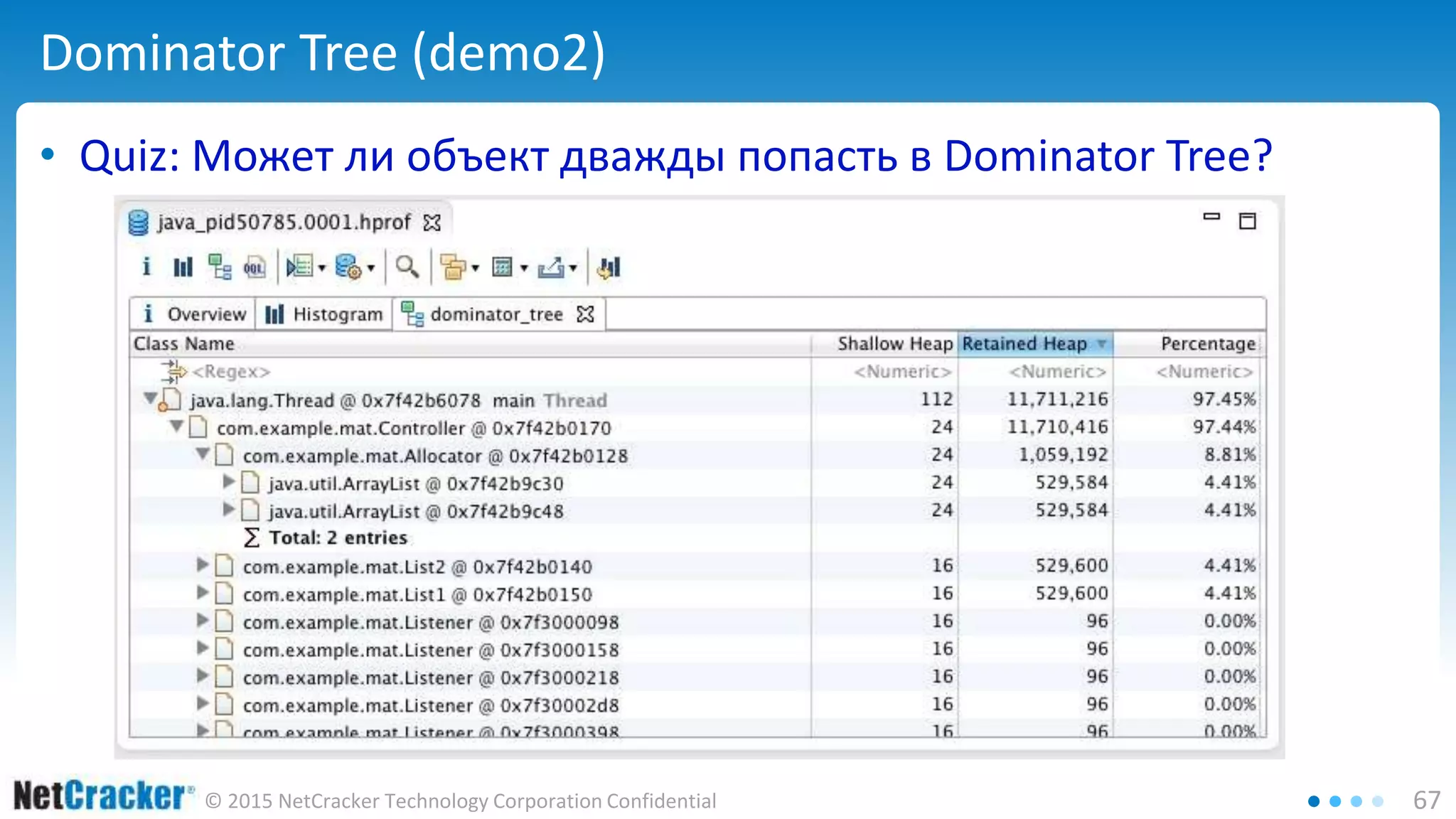Open dropdown beside expert system test icon
Viewport: 1456px width, 819px height.
[322, 269]
